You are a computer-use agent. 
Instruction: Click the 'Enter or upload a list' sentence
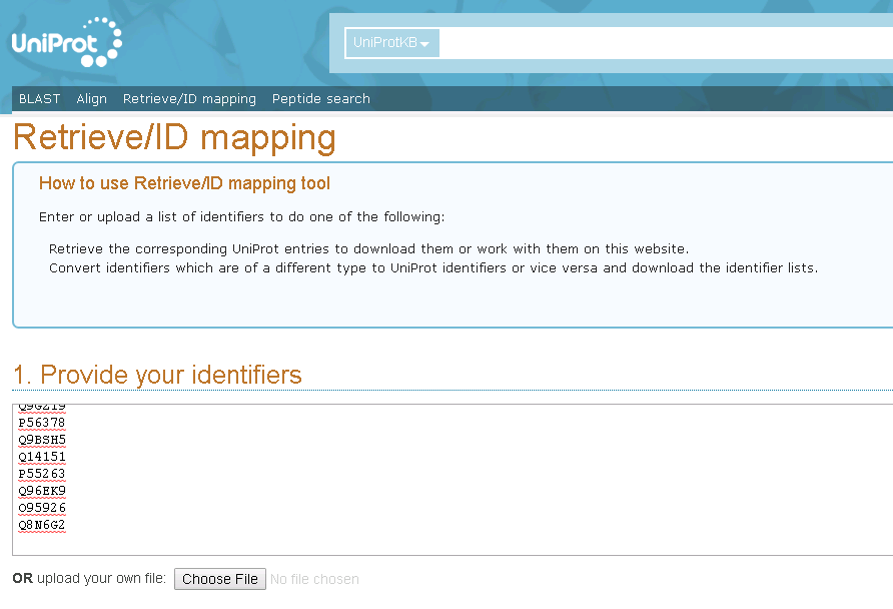[x=241, y=217]
